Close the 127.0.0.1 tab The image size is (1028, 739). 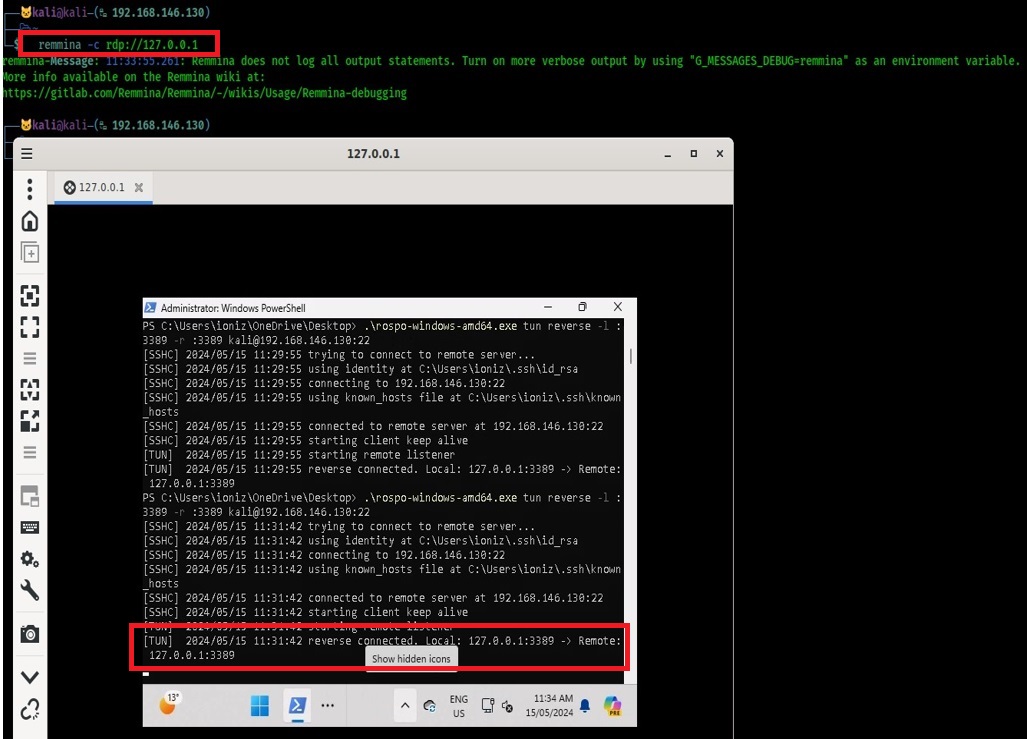(x=139, y=188)
